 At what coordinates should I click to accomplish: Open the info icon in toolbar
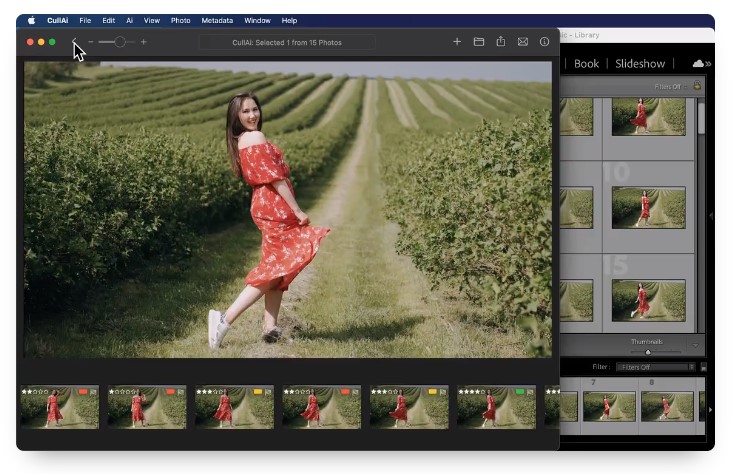click(x=544, y=42)
